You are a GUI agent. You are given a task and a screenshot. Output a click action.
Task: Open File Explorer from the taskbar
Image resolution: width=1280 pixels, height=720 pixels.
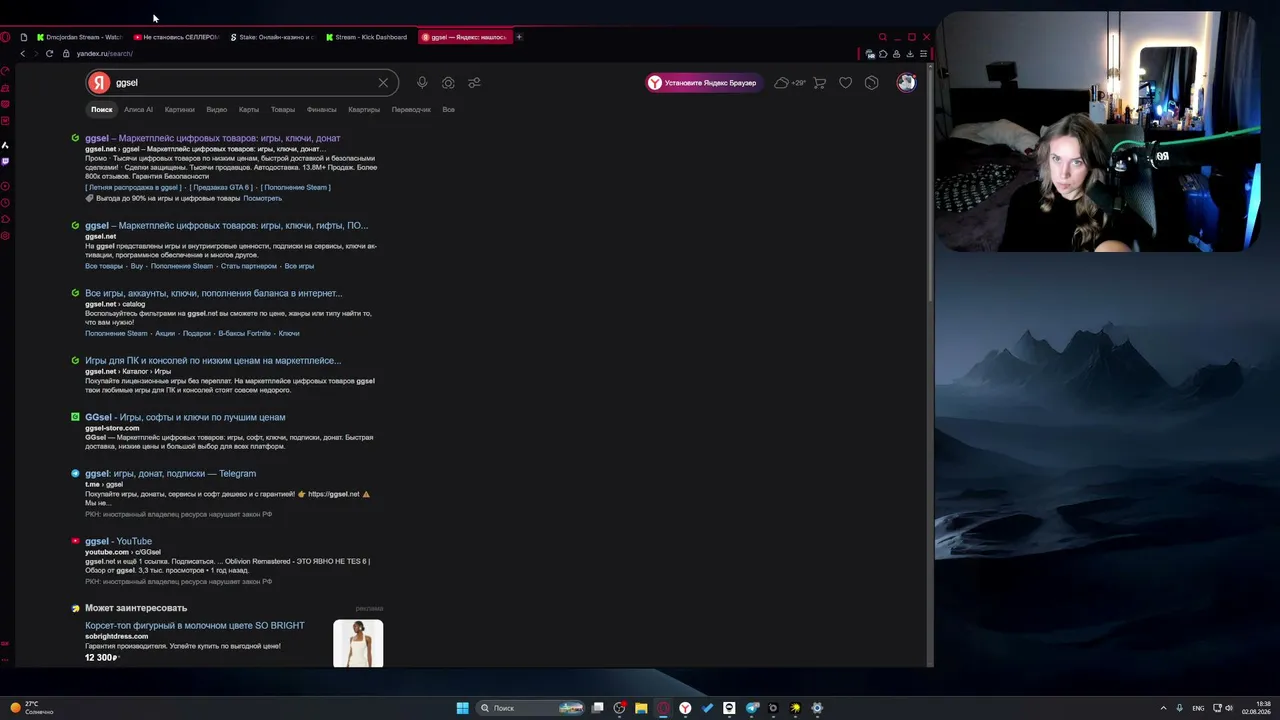[x=641, y=708]
